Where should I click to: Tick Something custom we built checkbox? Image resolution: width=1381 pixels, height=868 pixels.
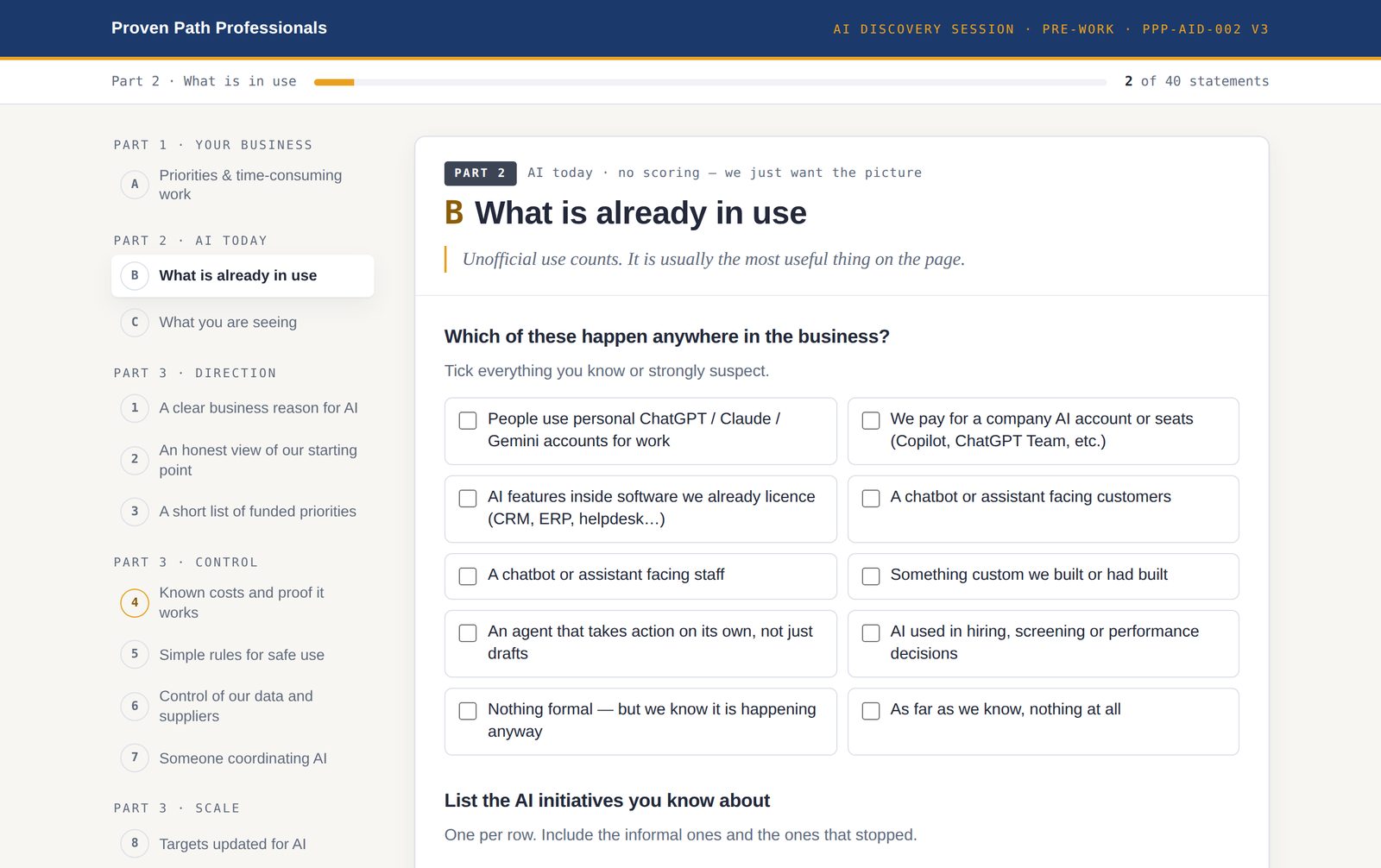(x=871, y=576)
